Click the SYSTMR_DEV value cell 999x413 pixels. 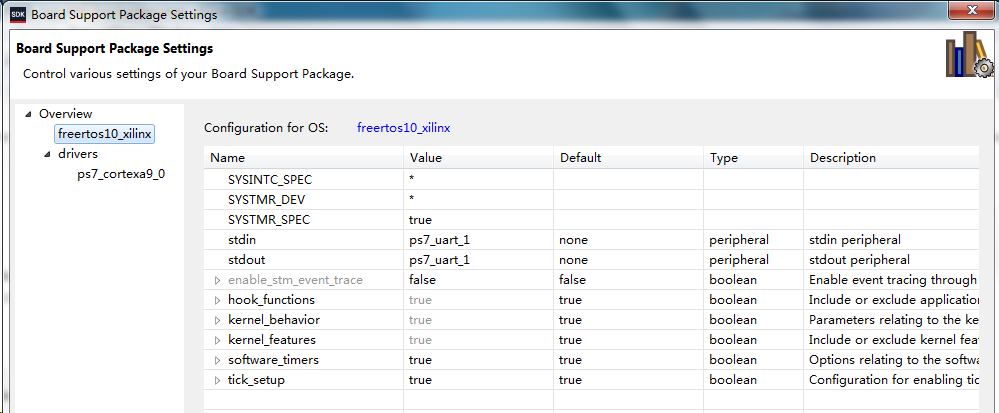(478, 199)
